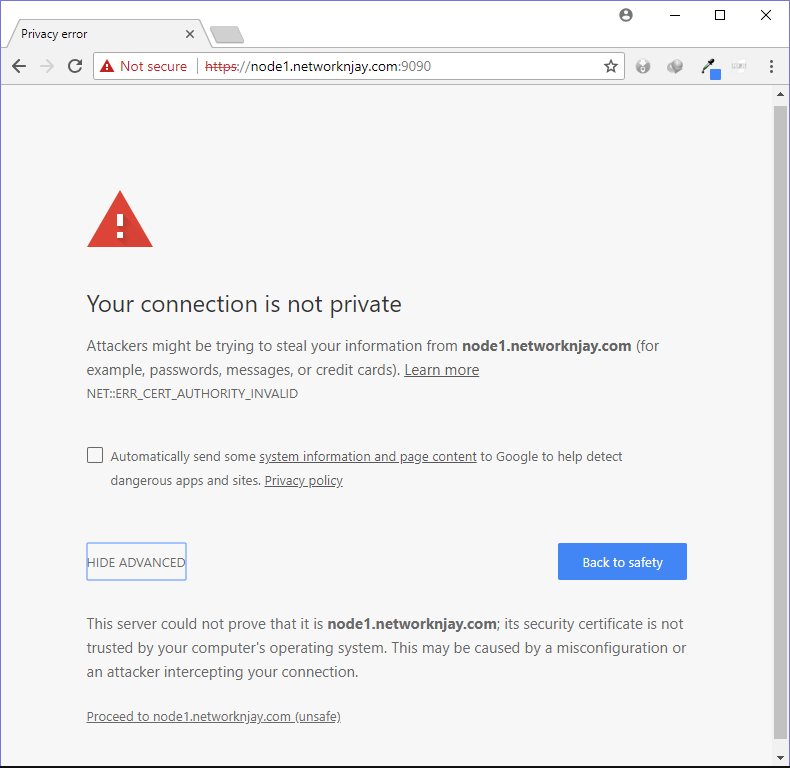The image size is (790, 768).
Task: Open the Chrome profile avatar menu
Action: click(x=626, y=15)
